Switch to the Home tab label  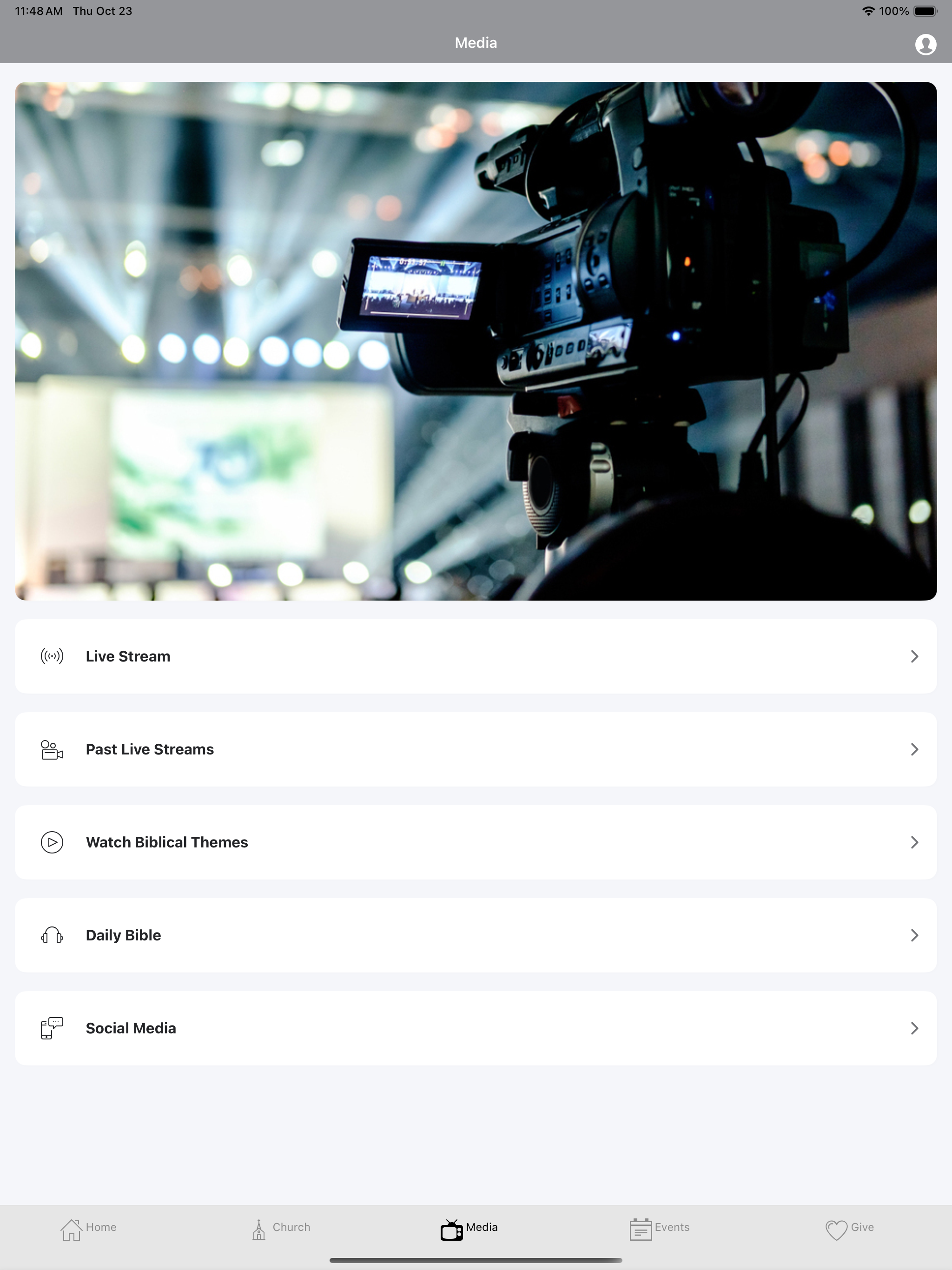coord(101,1227)
